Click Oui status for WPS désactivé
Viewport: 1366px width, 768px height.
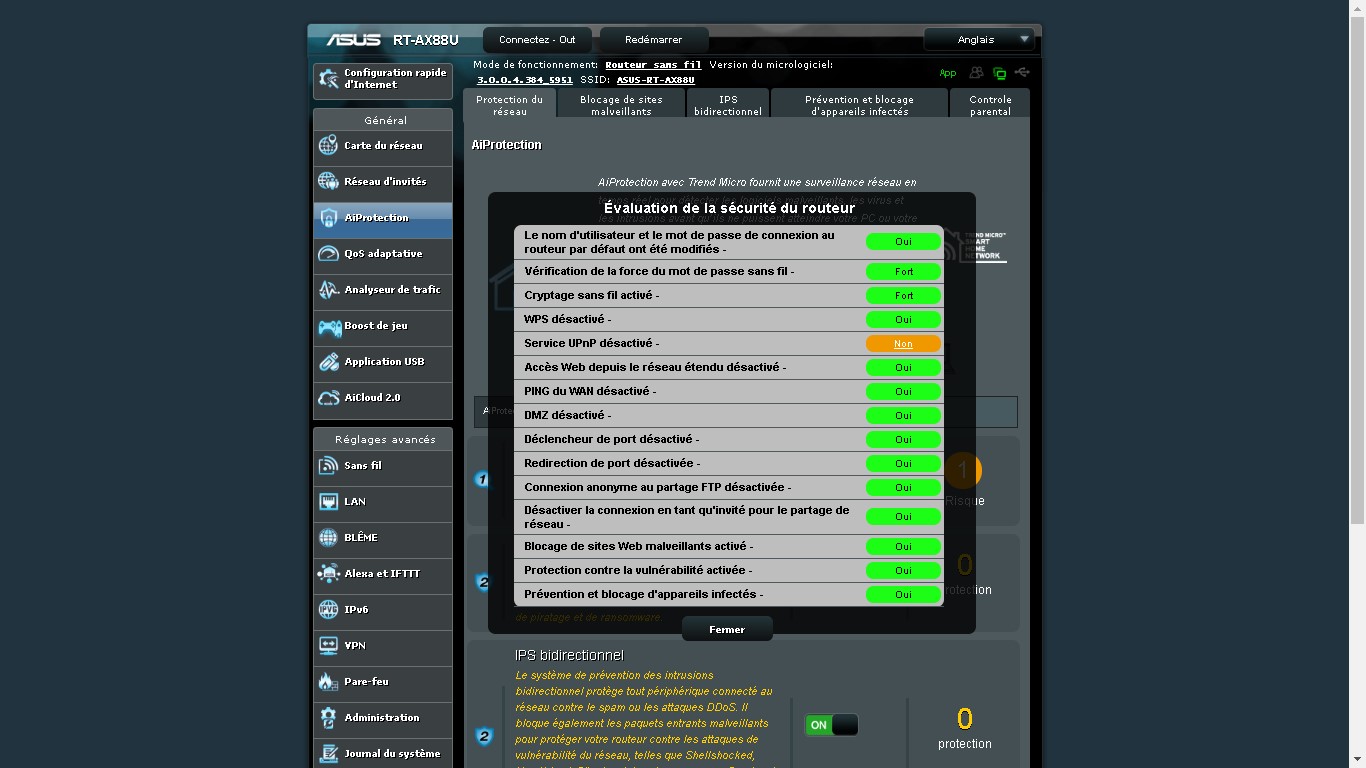(x=903, y=320)
